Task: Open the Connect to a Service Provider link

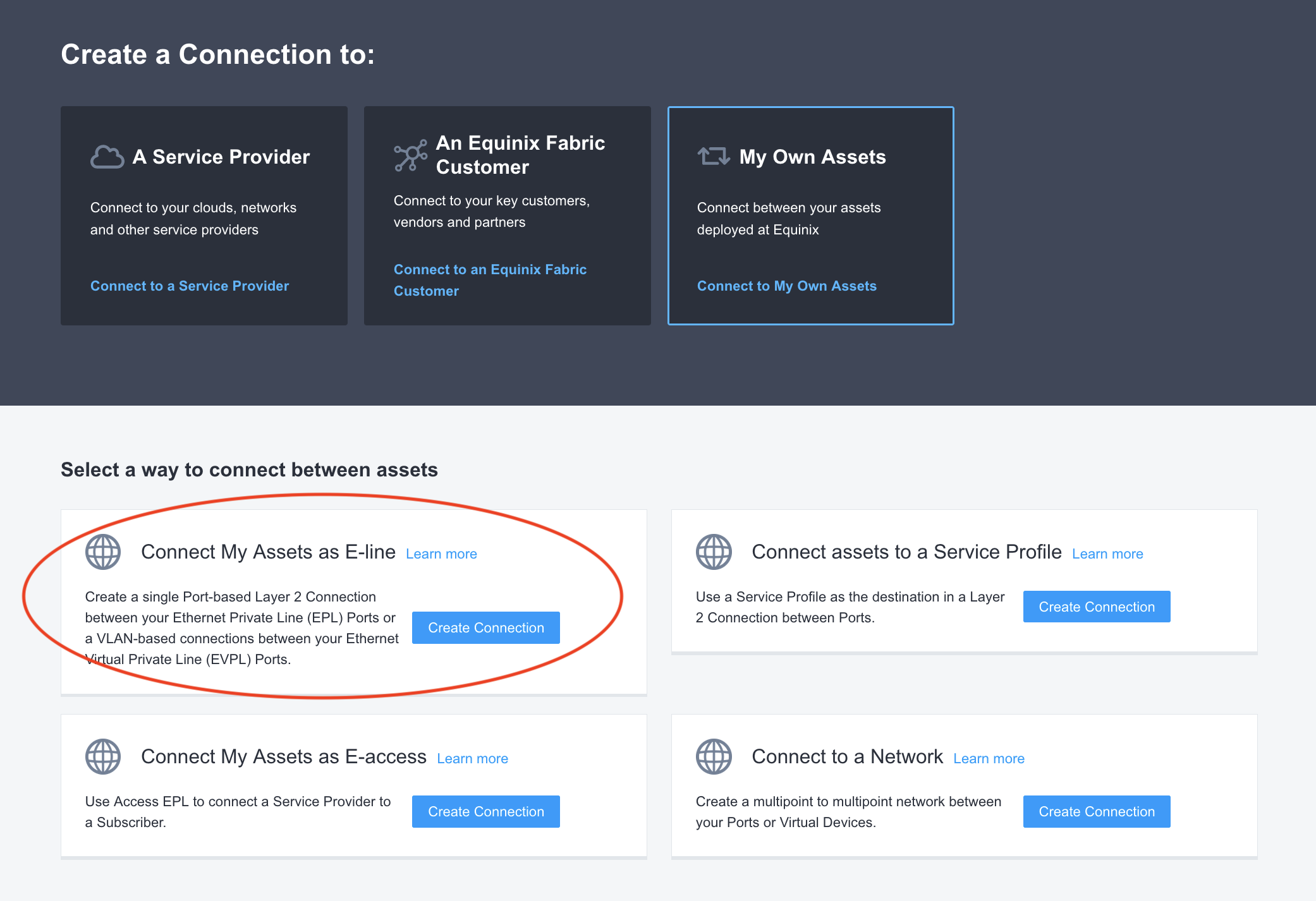Action: point(190,286)
